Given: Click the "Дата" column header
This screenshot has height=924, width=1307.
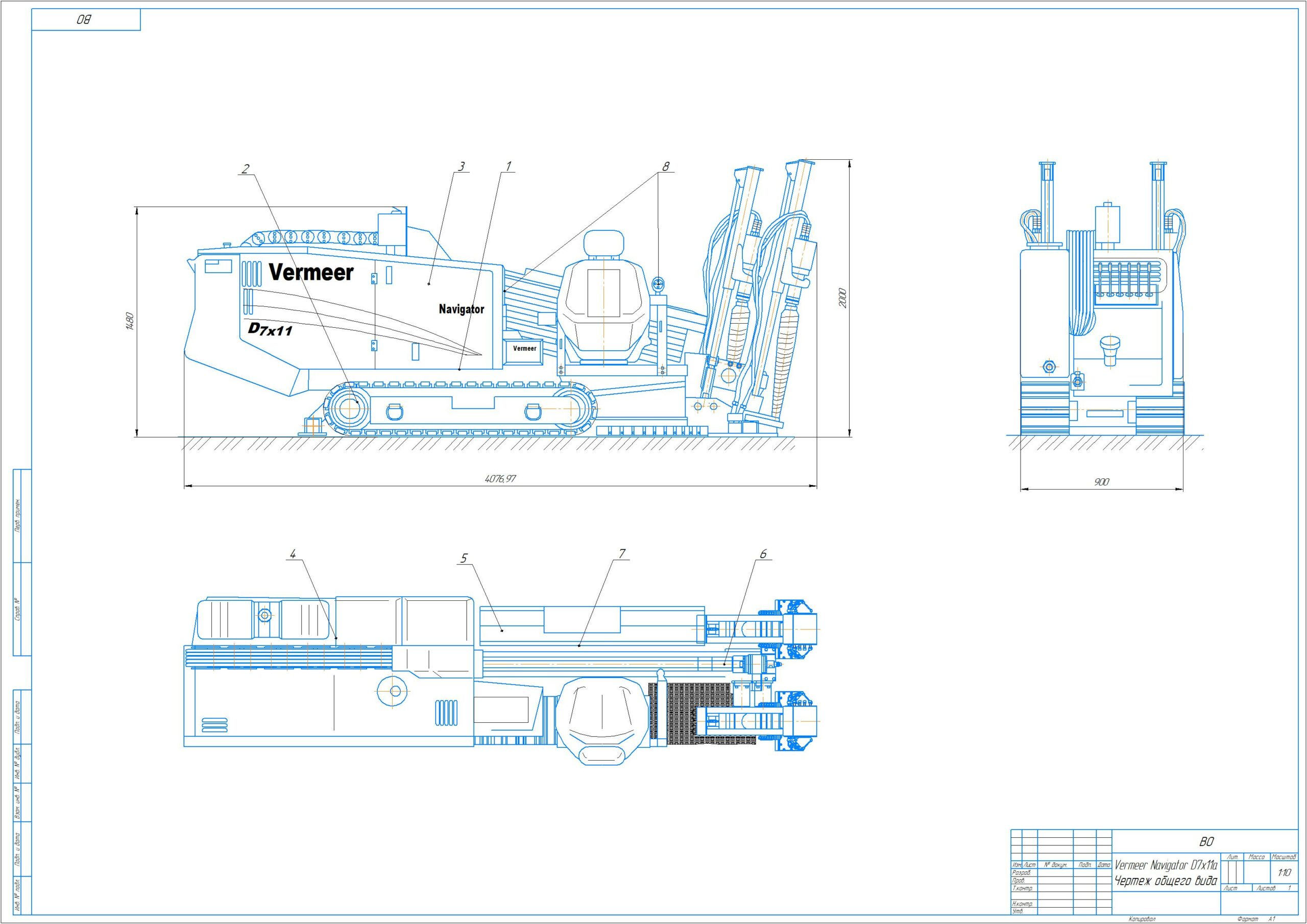Looking at the screenshot, I should (x=1103, y=865).
